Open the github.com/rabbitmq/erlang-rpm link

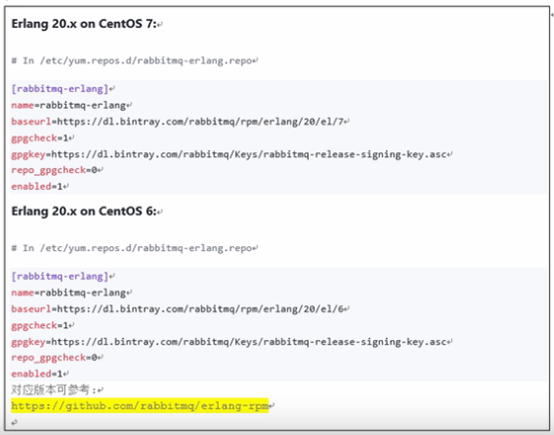[140, 406]
